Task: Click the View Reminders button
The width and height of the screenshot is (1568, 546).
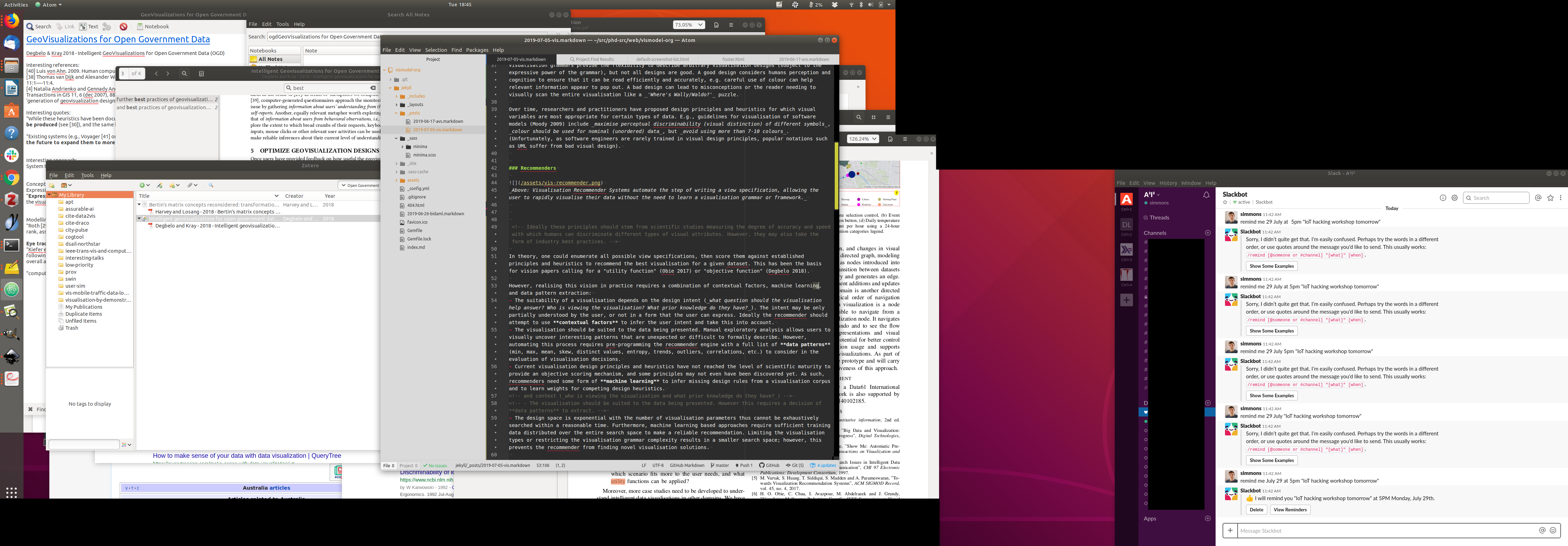Action: pyautogui.click(x=1290, y=510)
